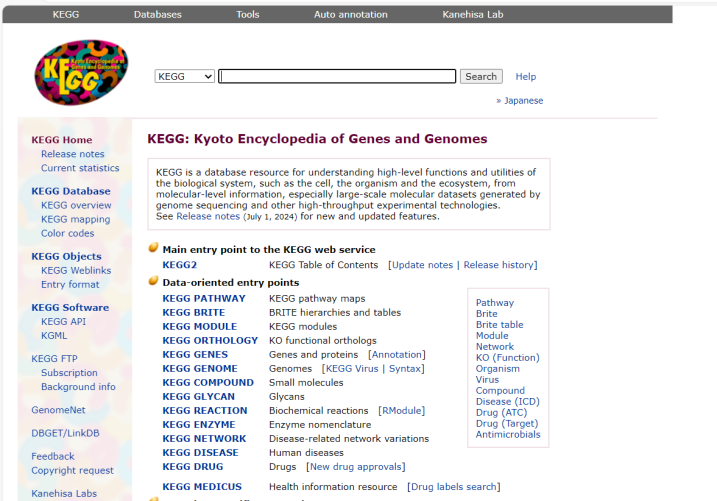Open KEGG ENZYME entry point
The width and height of the screenshot is (717, 501).
199,425
